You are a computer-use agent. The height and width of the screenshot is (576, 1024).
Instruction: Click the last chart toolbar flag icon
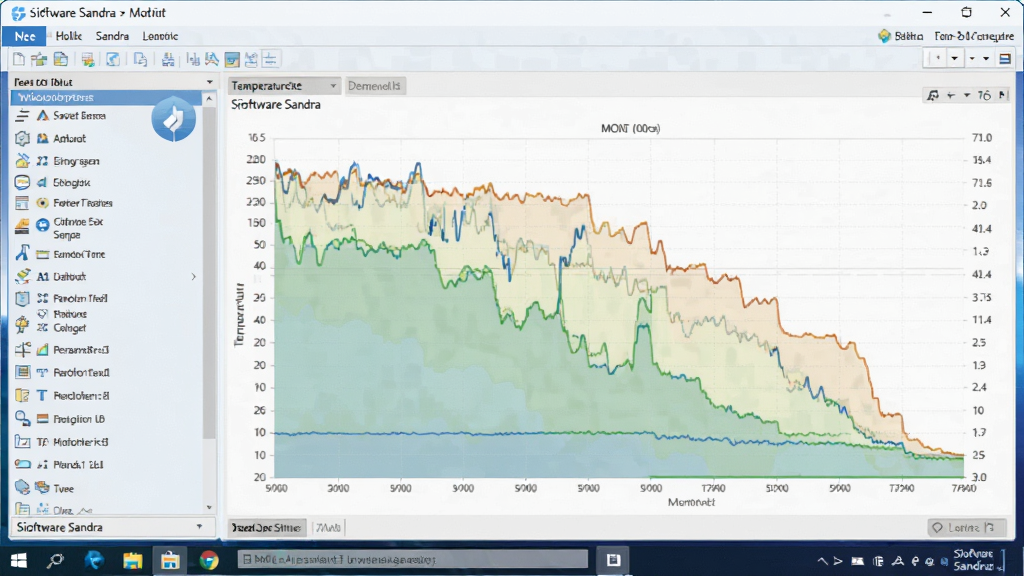(x=1004, y=95)
